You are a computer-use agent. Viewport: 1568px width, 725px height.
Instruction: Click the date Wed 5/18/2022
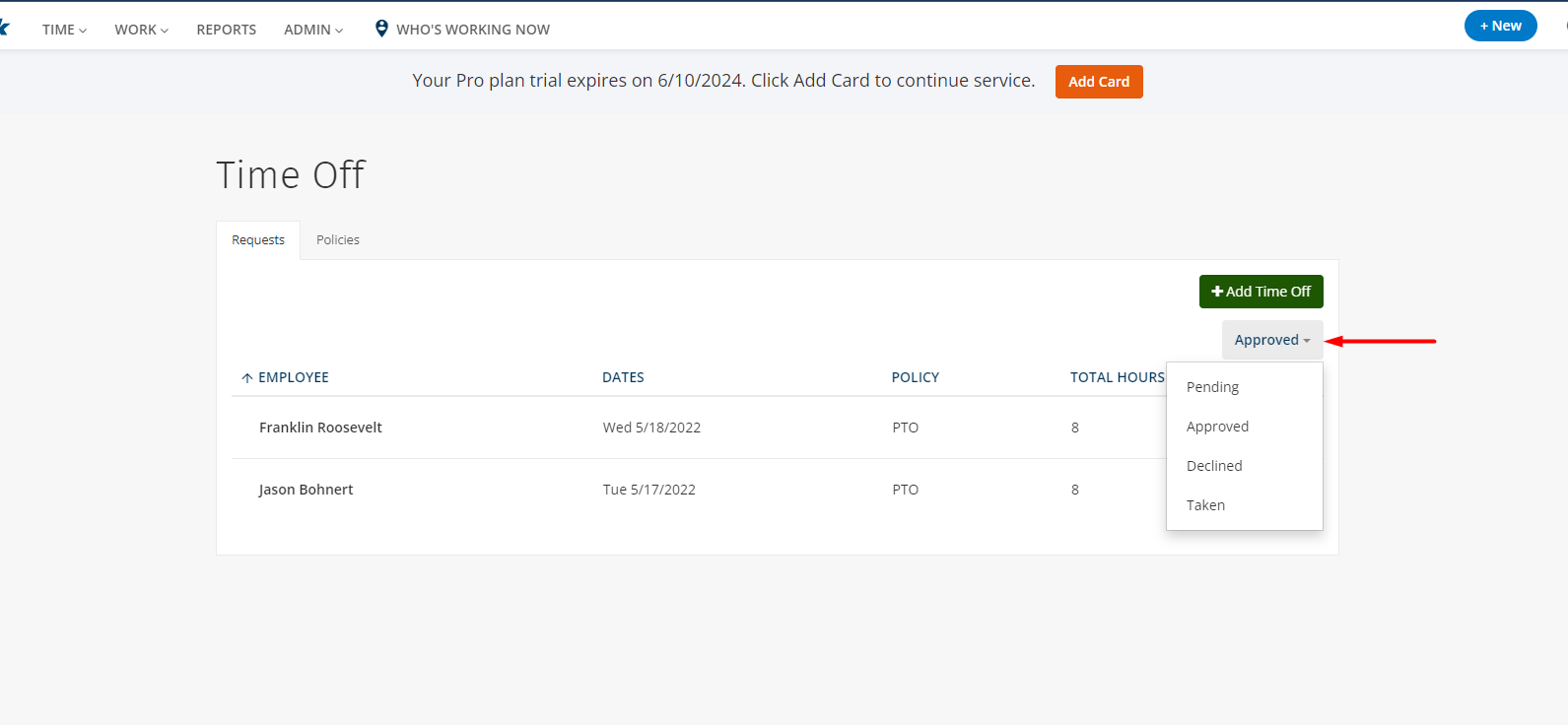pos(651,428)
